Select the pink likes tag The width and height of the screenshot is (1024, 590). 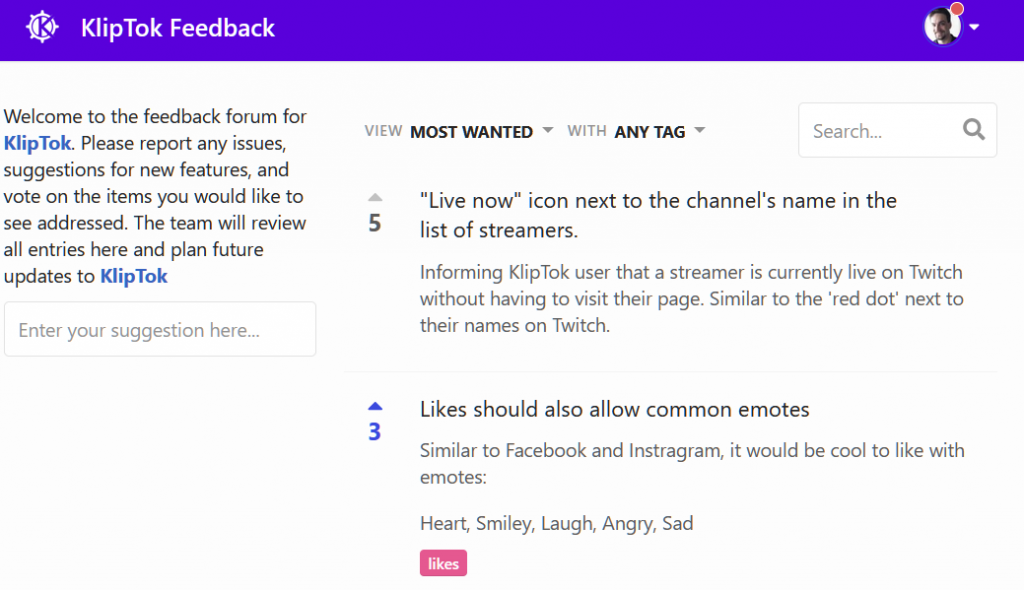tap(443, 563)
